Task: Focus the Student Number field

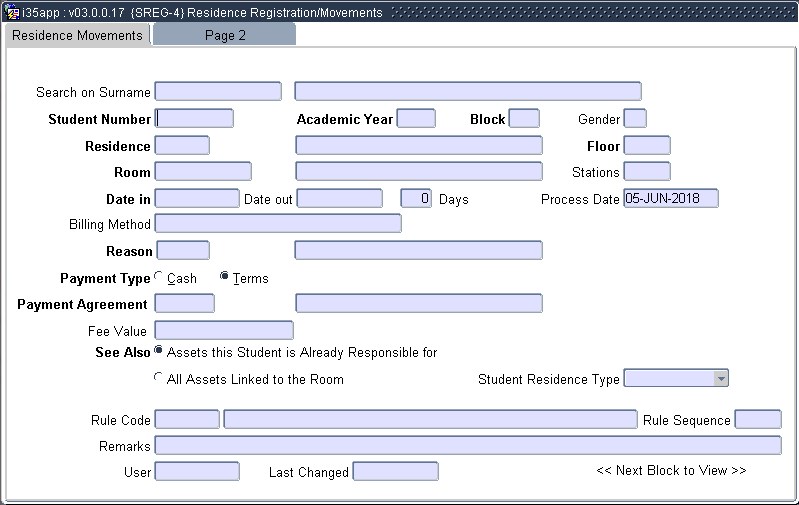Action: pyautogui.click(x=195, y=119)
